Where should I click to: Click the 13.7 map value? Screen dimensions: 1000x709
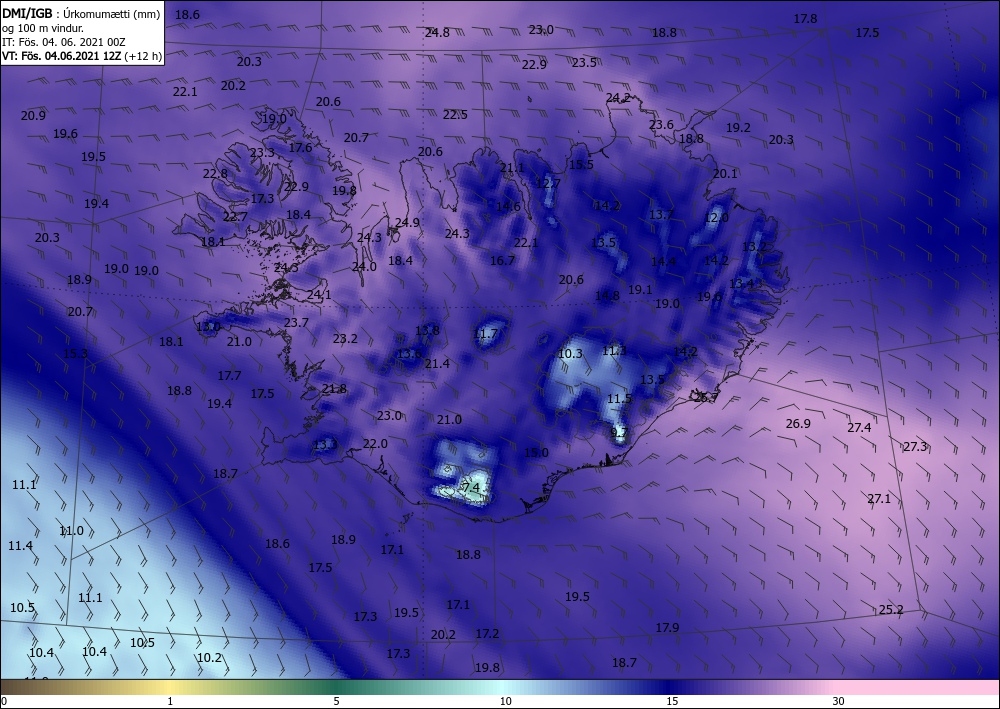tap(661, 215)
